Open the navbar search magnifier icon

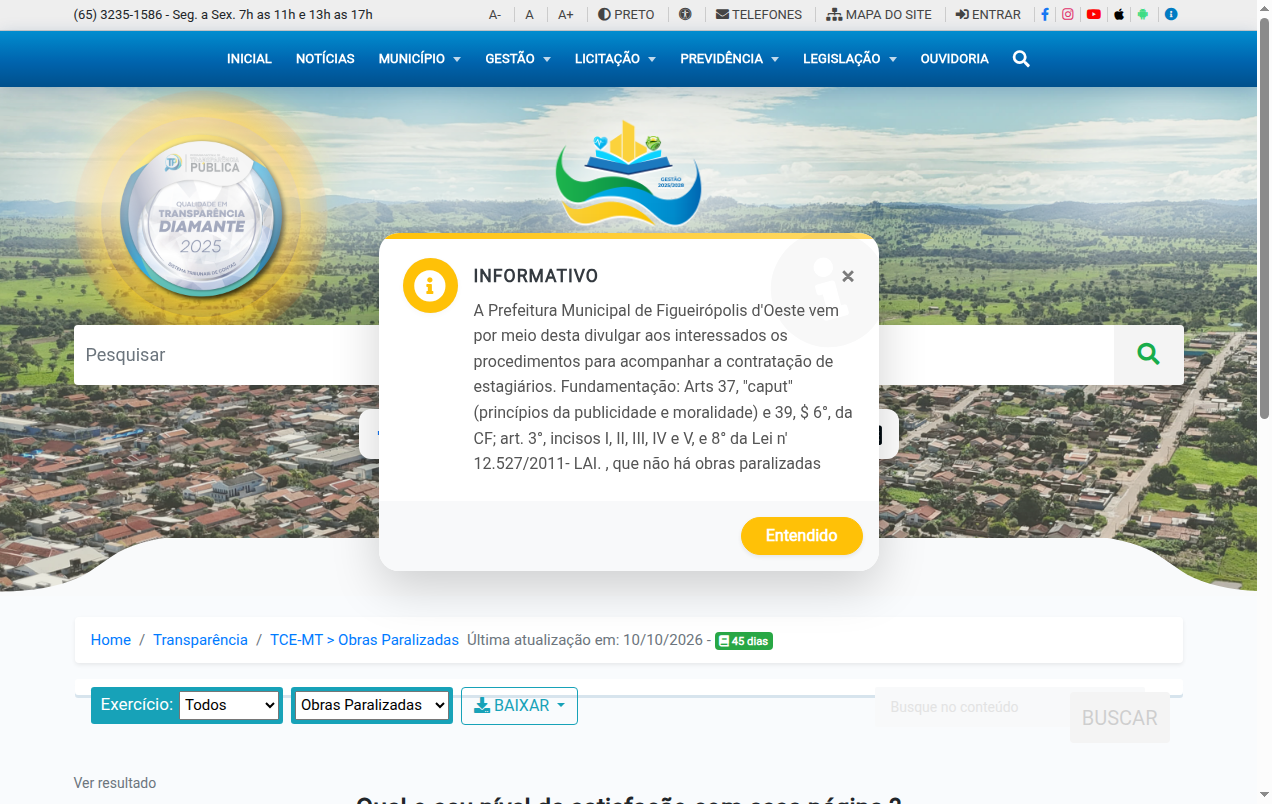[x=1021, y=59]
